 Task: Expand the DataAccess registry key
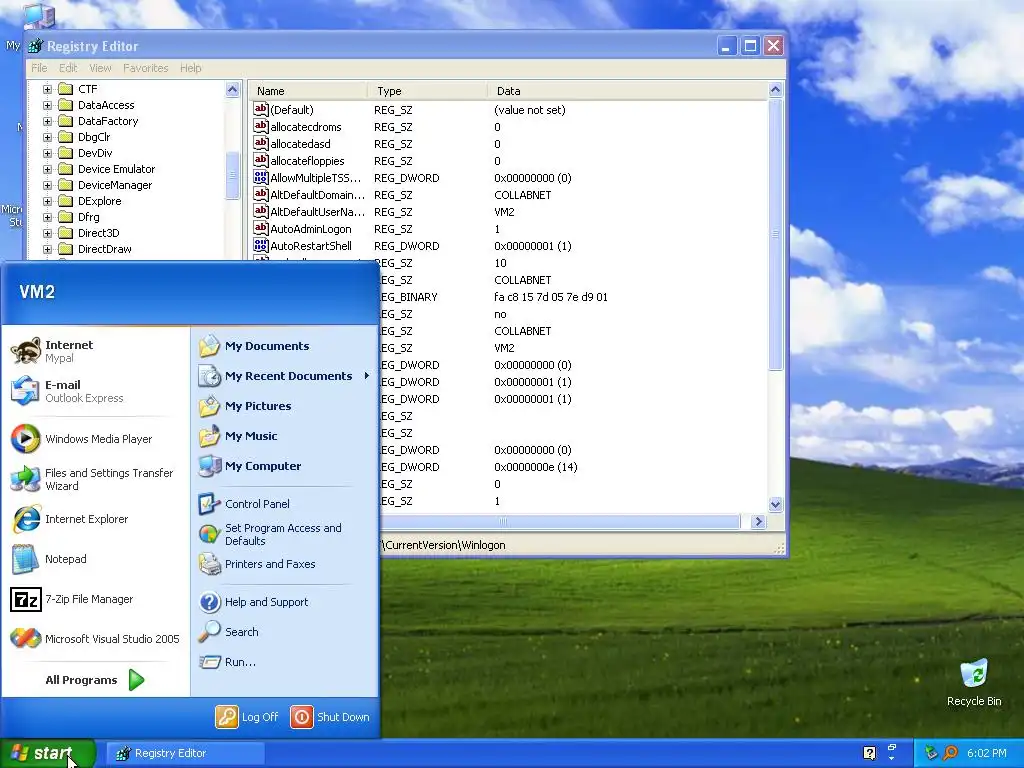pyautogui.click(x=47, y=105)
